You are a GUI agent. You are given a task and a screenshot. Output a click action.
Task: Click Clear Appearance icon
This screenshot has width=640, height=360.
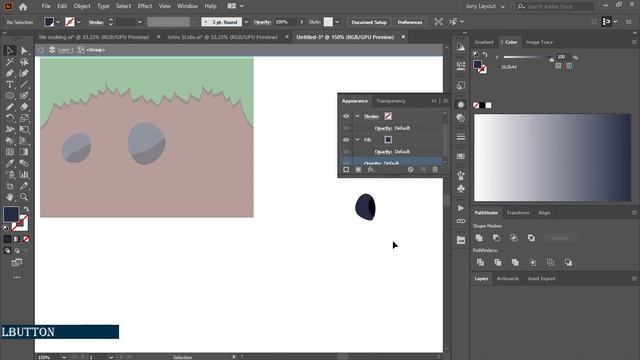pyautogui.click(x=411, y=169)
